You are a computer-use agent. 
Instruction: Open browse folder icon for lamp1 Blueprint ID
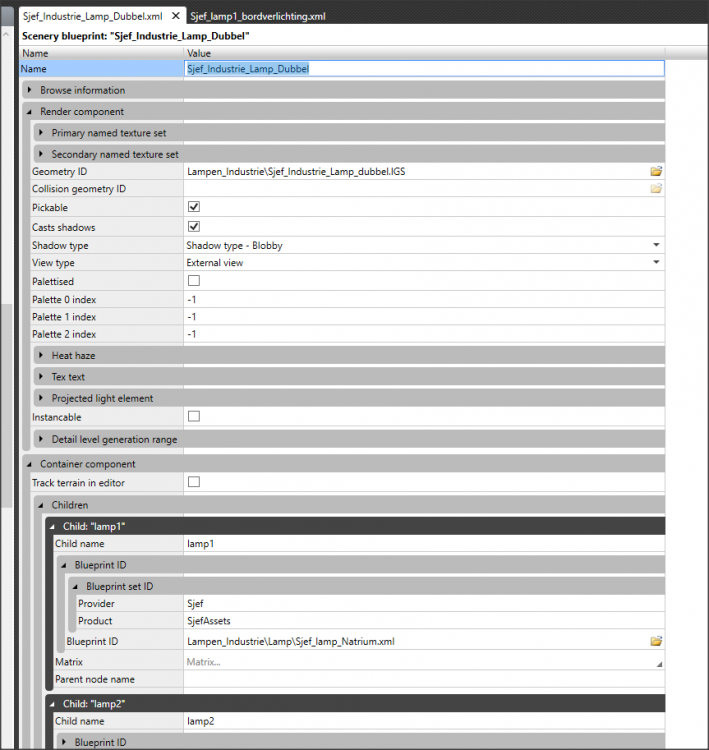656,641
